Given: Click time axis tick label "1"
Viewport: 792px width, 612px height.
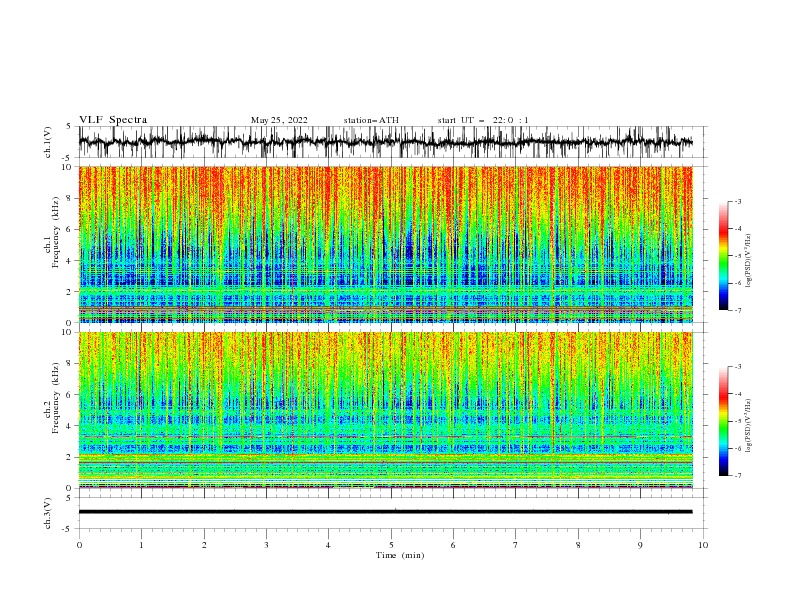Looking at the screenshot, I should click(x=141, y=545).
